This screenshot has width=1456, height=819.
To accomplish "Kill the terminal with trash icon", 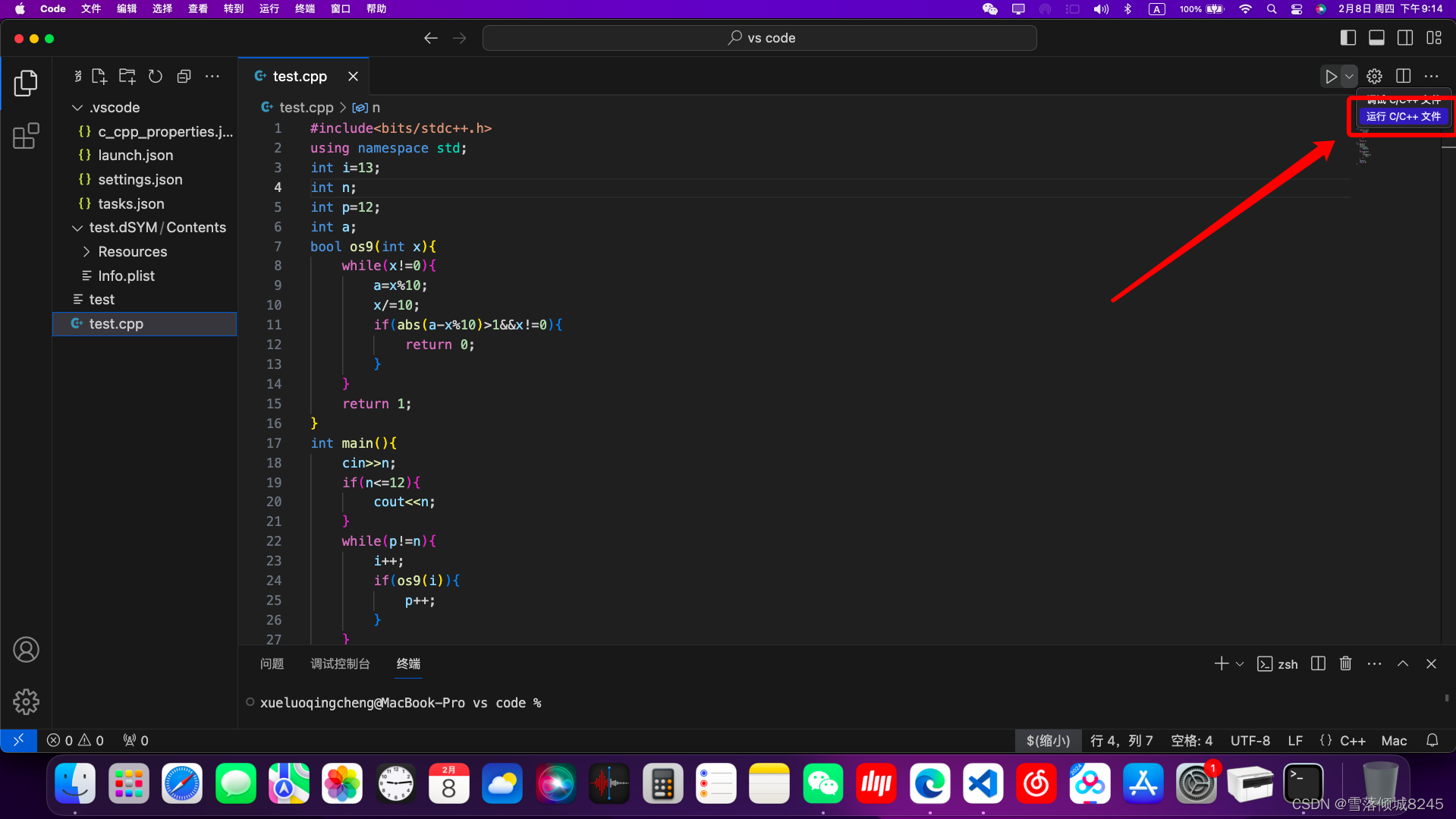I will pyautogui.click(x=1345, y=664).
